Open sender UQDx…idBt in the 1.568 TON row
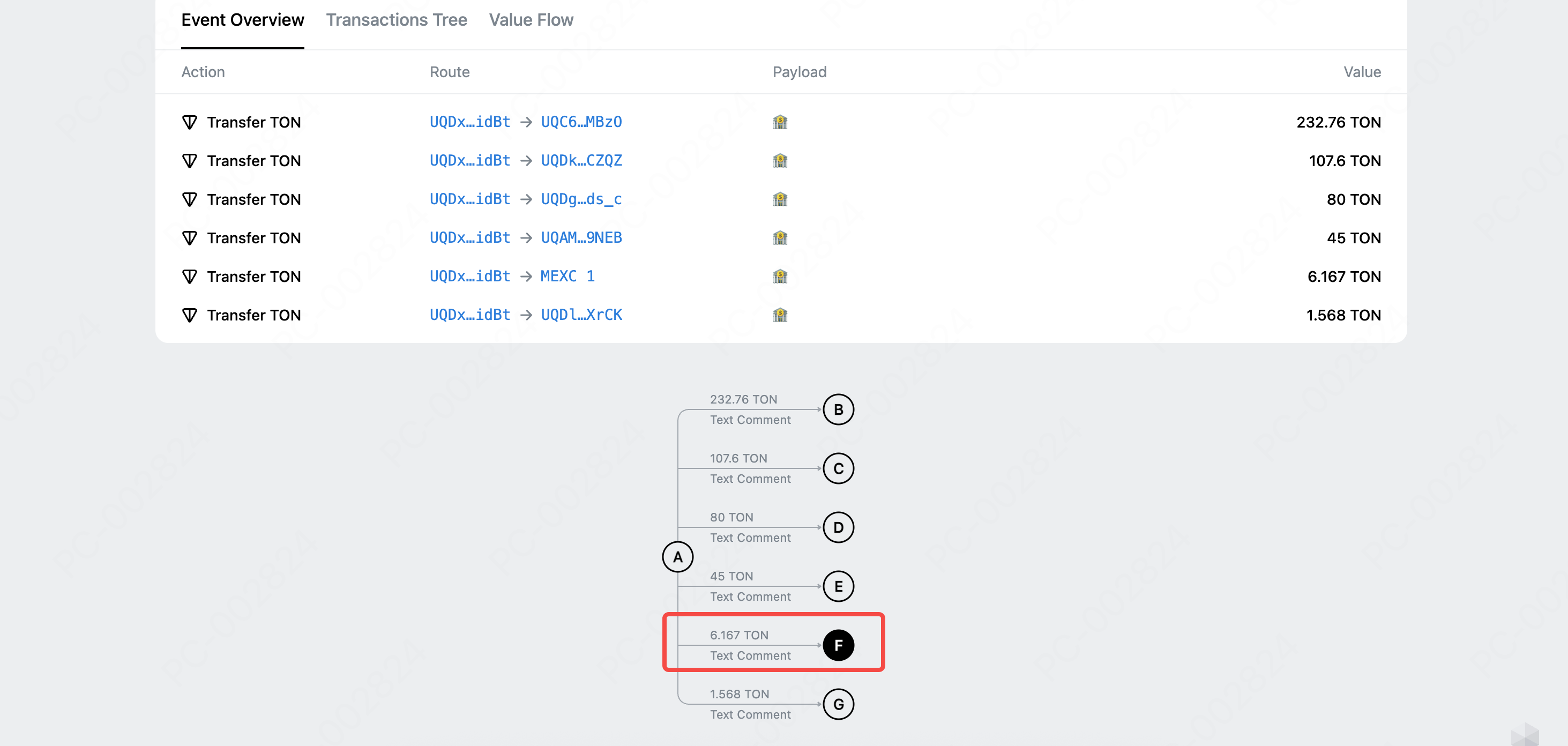The height and width of the screenshot is (746, 1568). click(470, 315)
